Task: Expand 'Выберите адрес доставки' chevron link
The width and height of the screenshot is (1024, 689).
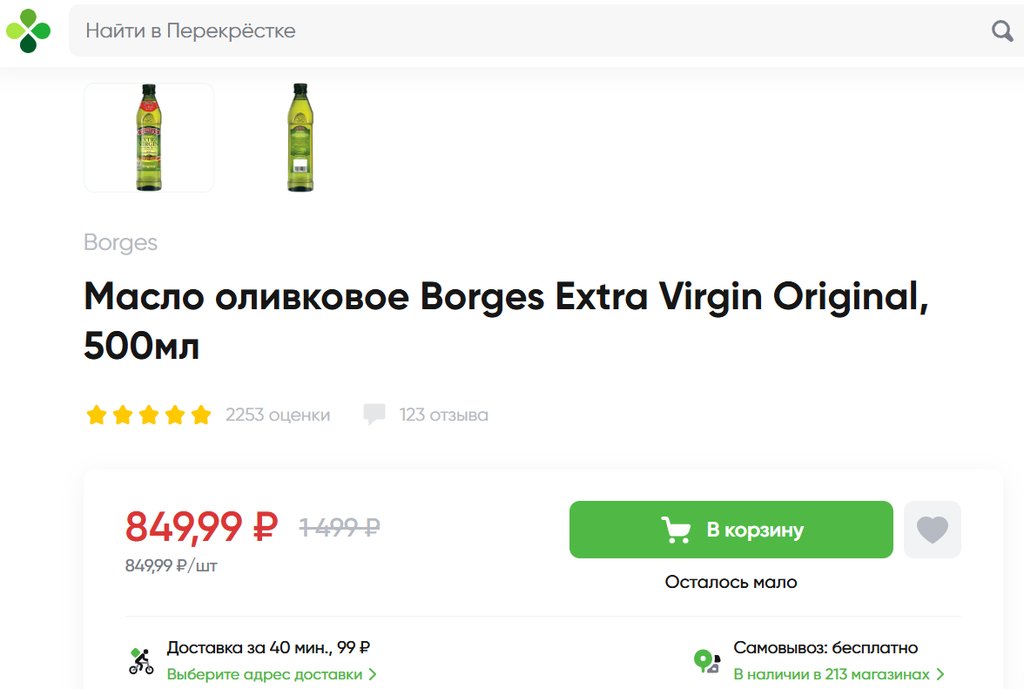Action: [272, 674]
